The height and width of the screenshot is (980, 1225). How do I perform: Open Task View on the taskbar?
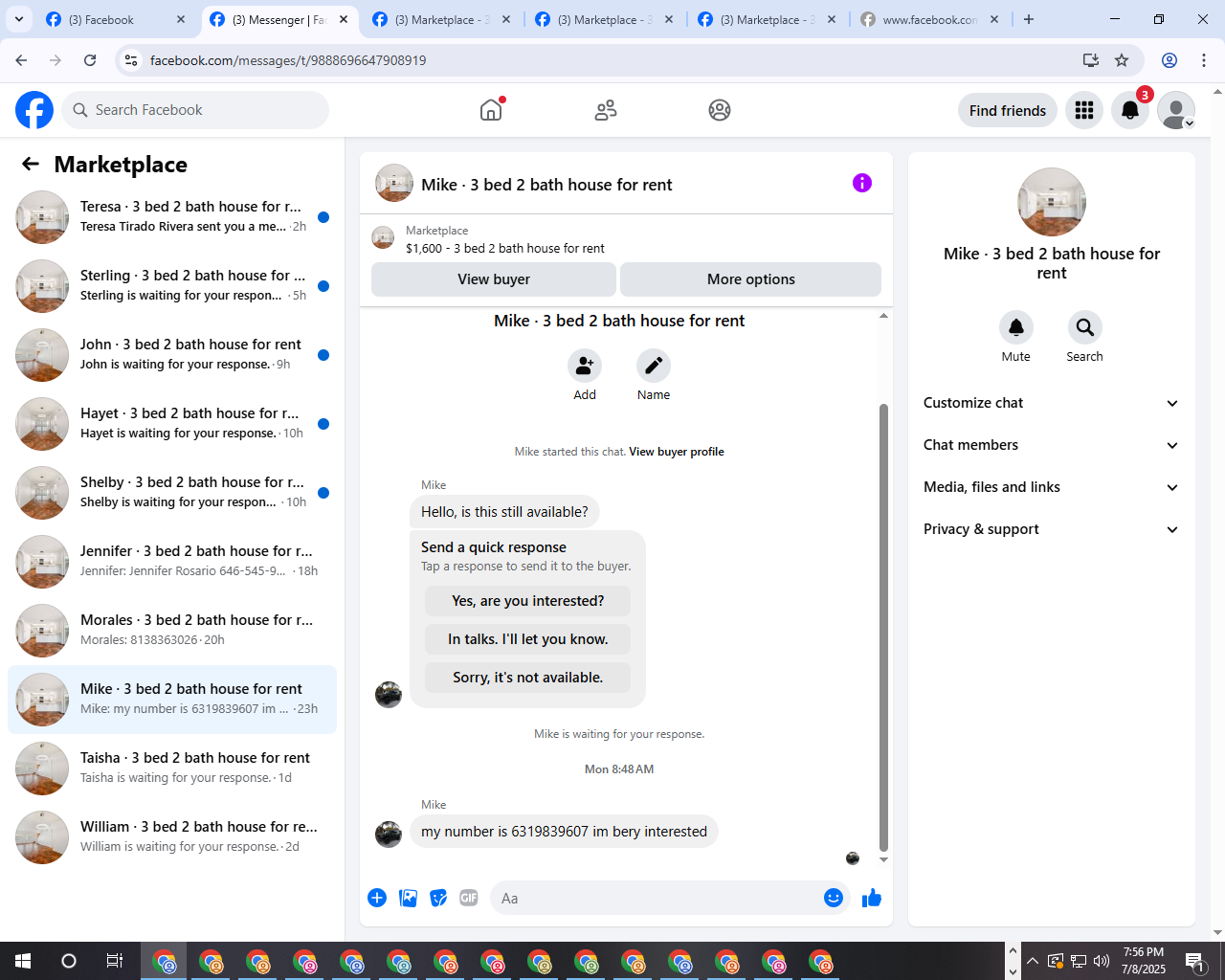[114, 961]
